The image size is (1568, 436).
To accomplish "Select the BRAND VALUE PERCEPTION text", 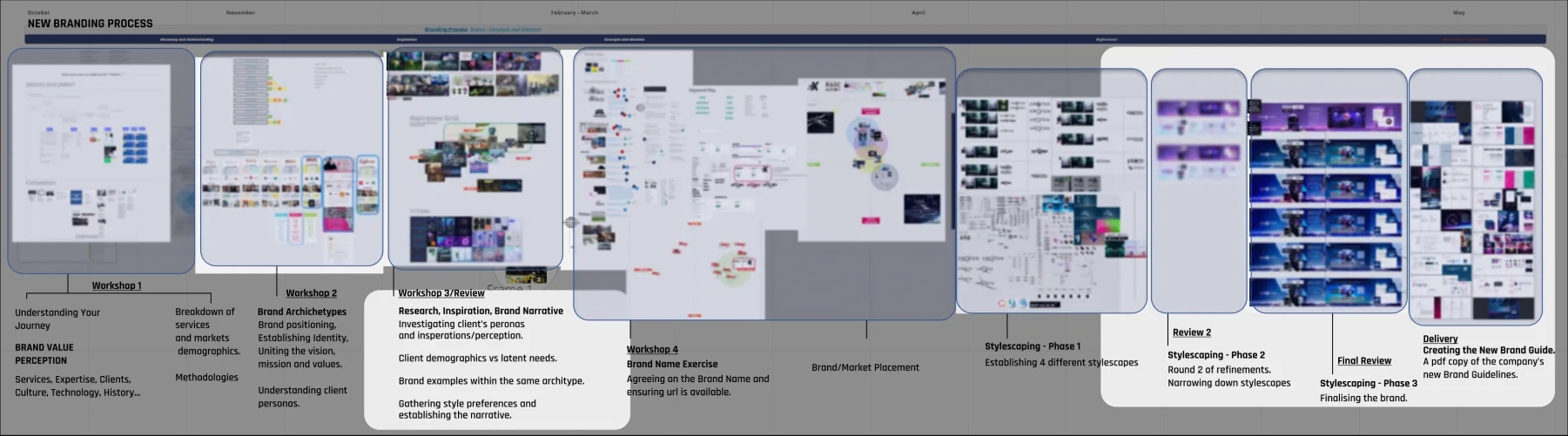I will click(x=44, y=353).
